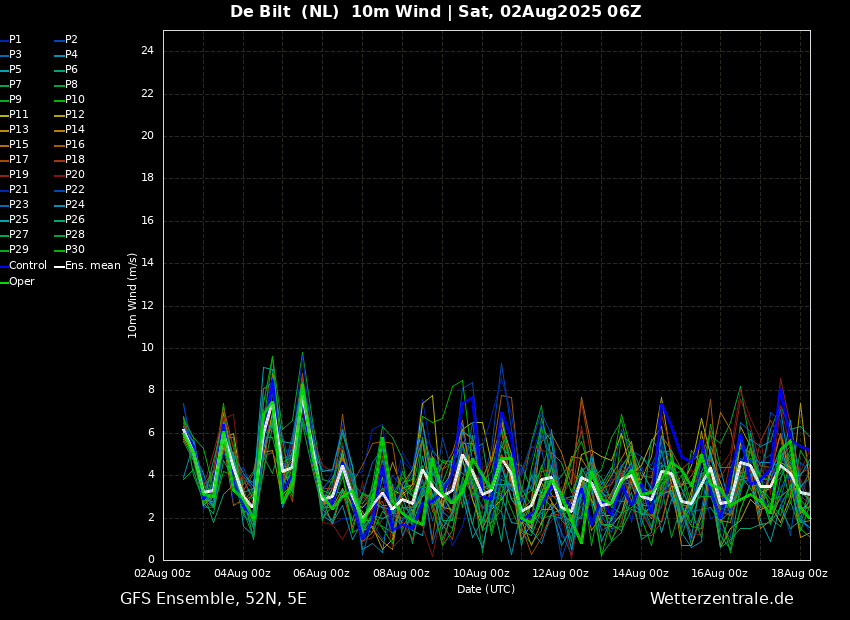The height and width of the screenshot is (620, 850).
Task: Click the Date (UTC) axis label
Action: click(486, 589)
